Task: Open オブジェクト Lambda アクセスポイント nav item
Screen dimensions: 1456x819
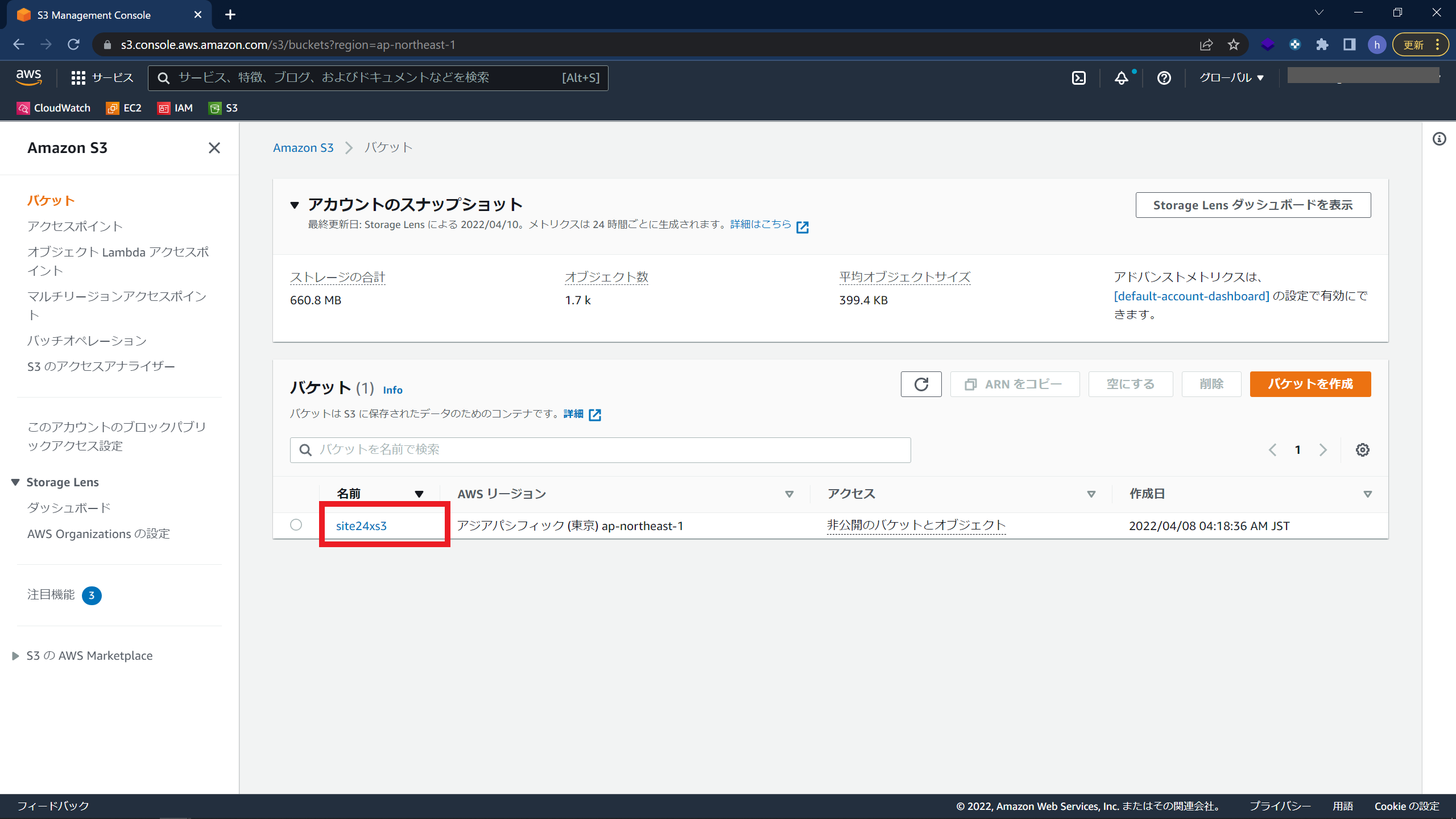Action: tap(118, 261)
